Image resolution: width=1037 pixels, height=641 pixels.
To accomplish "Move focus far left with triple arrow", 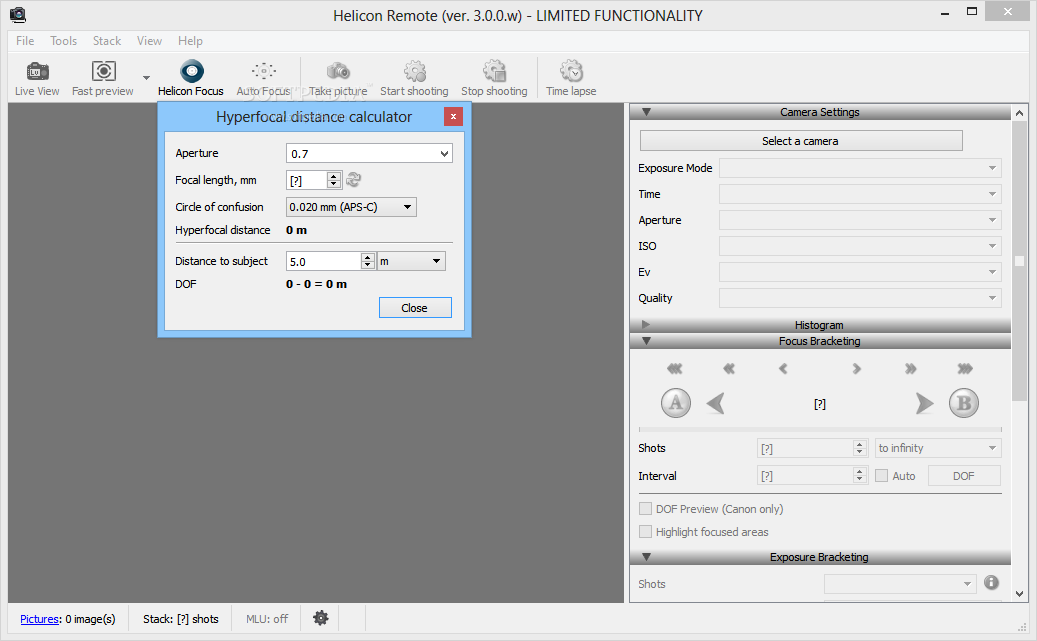I will click(x=675, y=368).
